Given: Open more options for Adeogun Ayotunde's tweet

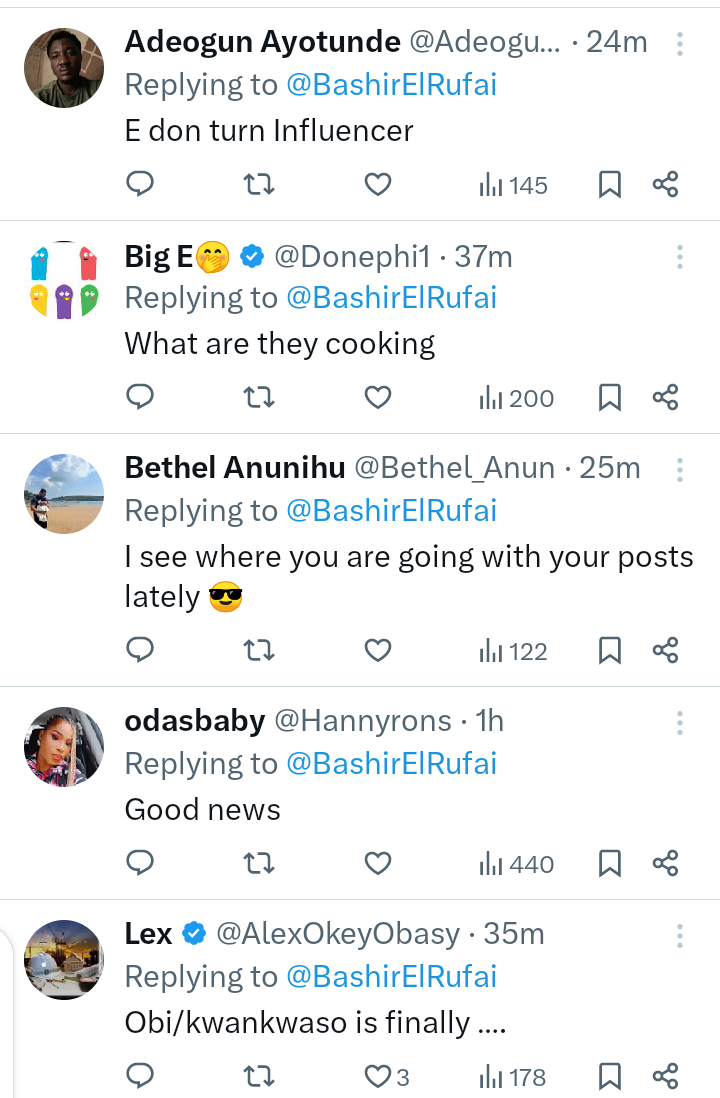Looking at the screenshot, I should coord(680,44).
